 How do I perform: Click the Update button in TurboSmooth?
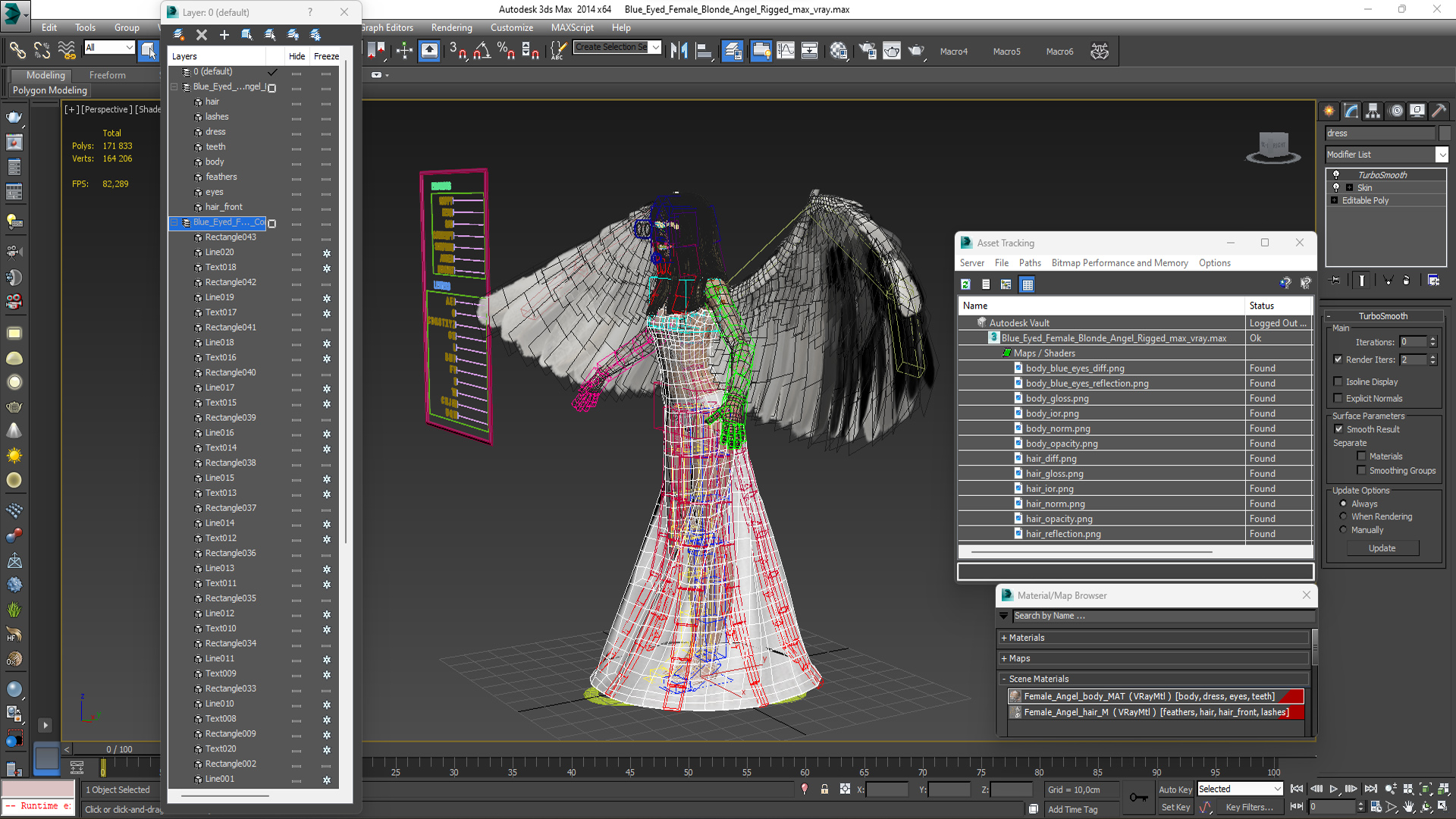click(x=1382, y=548)
